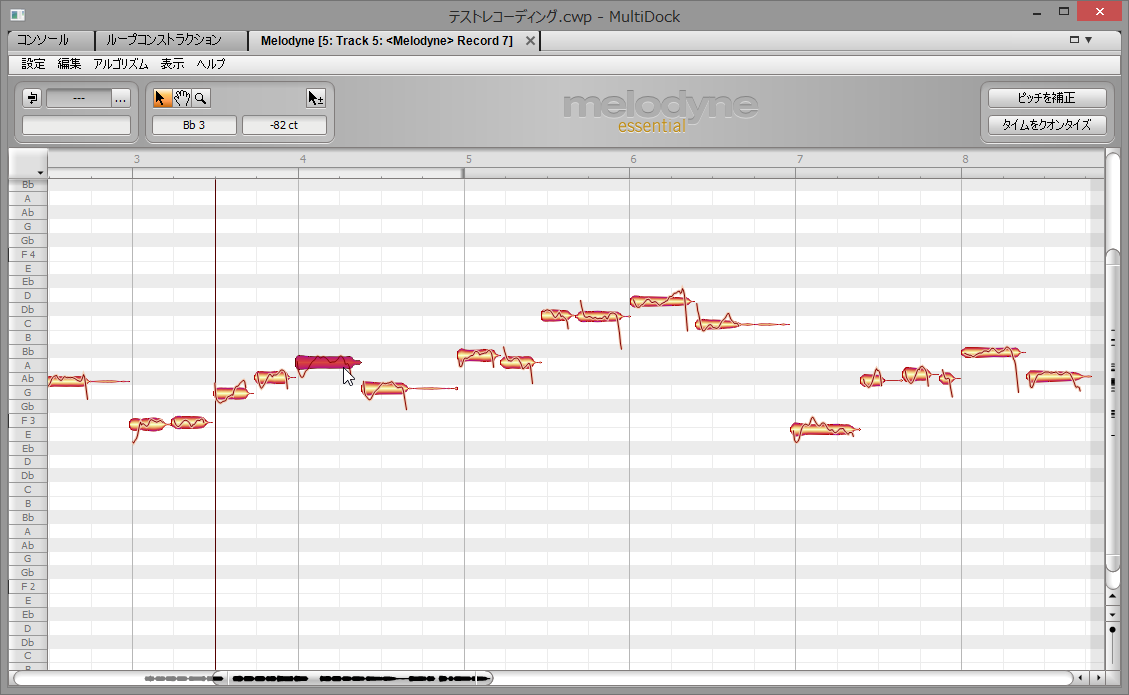1129x695 pixels.
Task: Switch to the コンソール tab
Action: pyautogui.click(x=43, y=41)
